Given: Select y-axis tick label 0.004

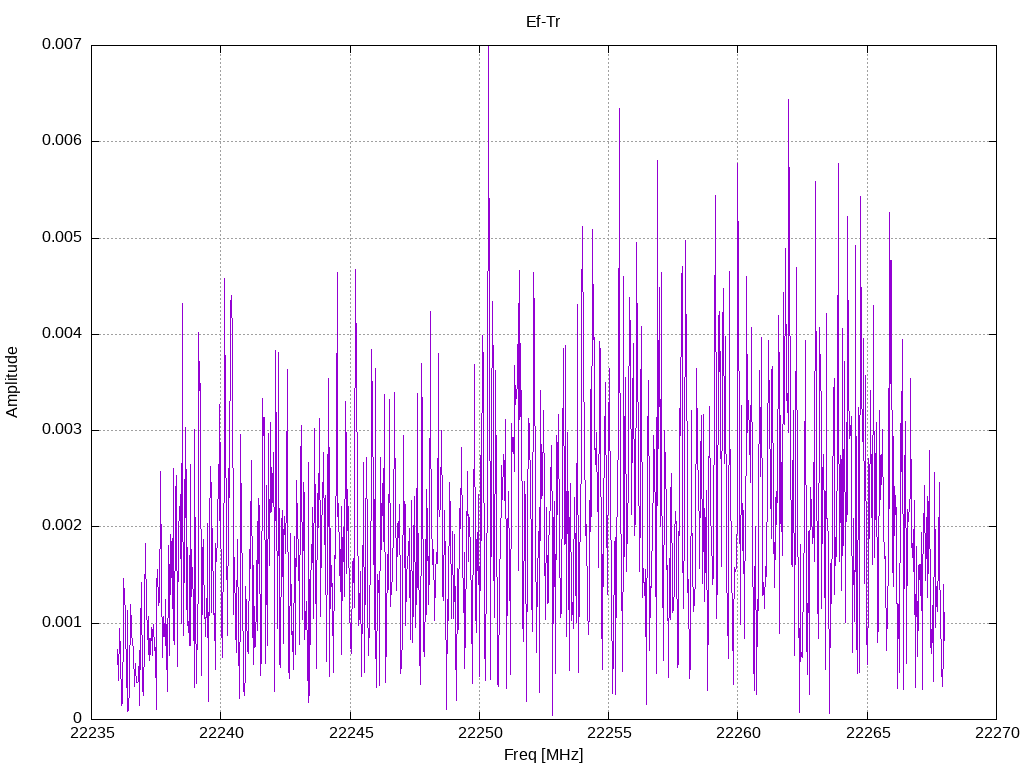Looking at the screenshot, I should 62,334.
